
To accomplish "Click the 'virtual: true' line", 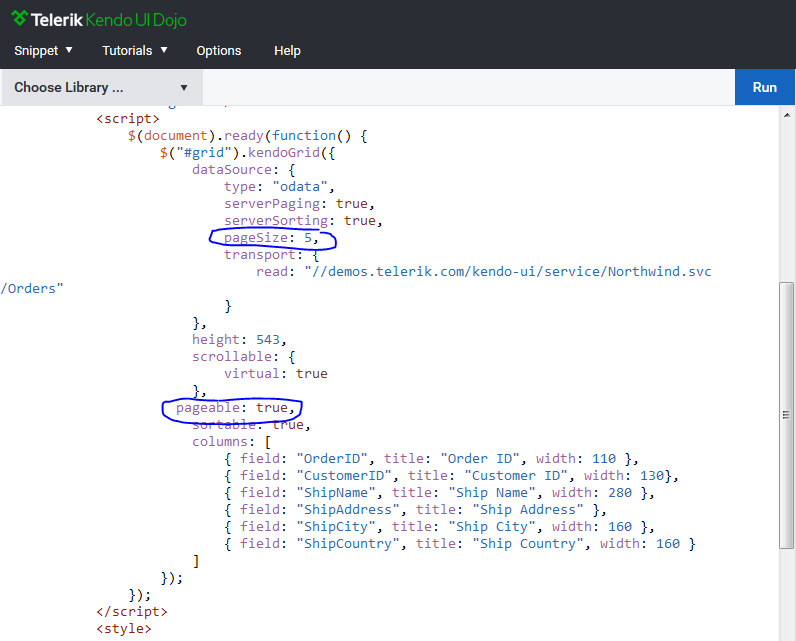I will point(276,374).
